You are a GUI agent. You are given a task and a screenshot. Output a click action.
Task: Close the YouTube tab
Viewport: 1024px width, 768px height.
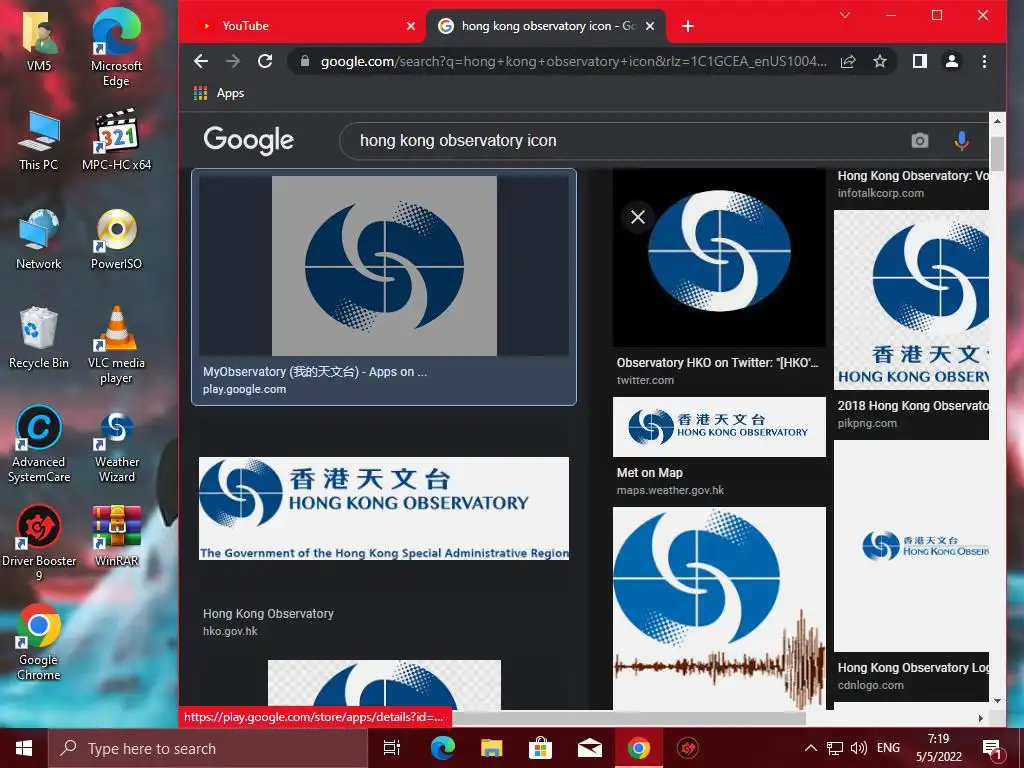click(x=411, y=26)
